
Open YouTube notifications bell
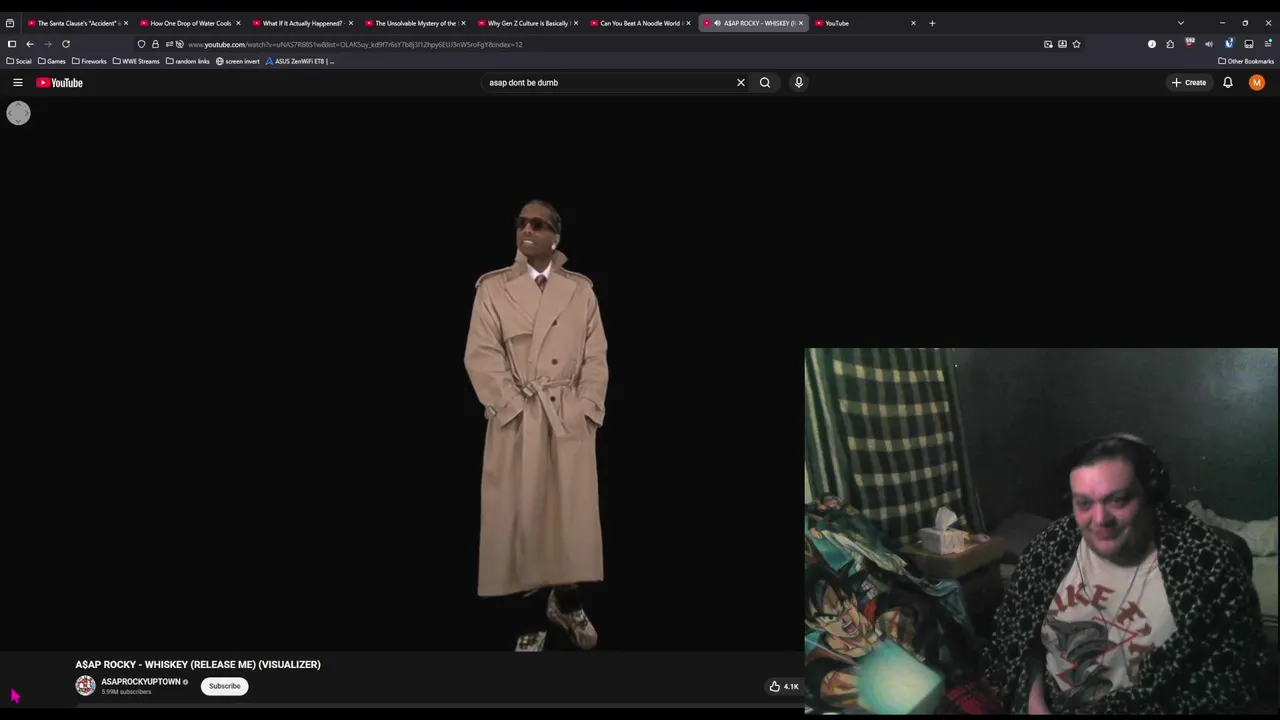point(1228,83)
